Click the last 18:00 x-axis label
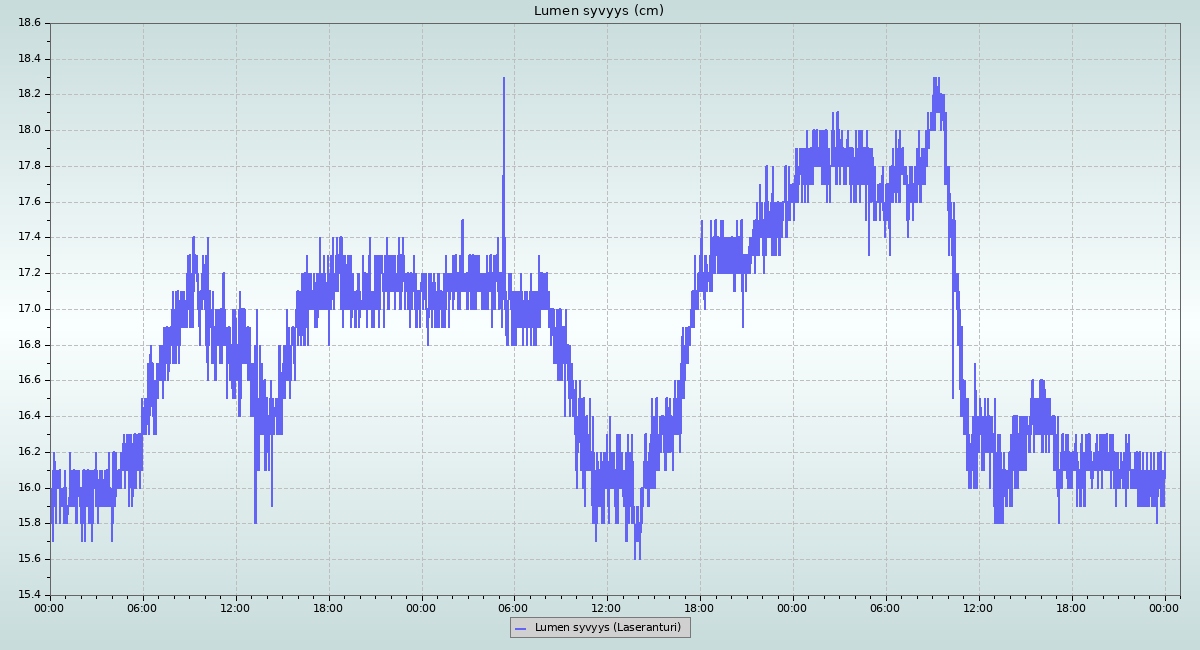 (1071, 607)
